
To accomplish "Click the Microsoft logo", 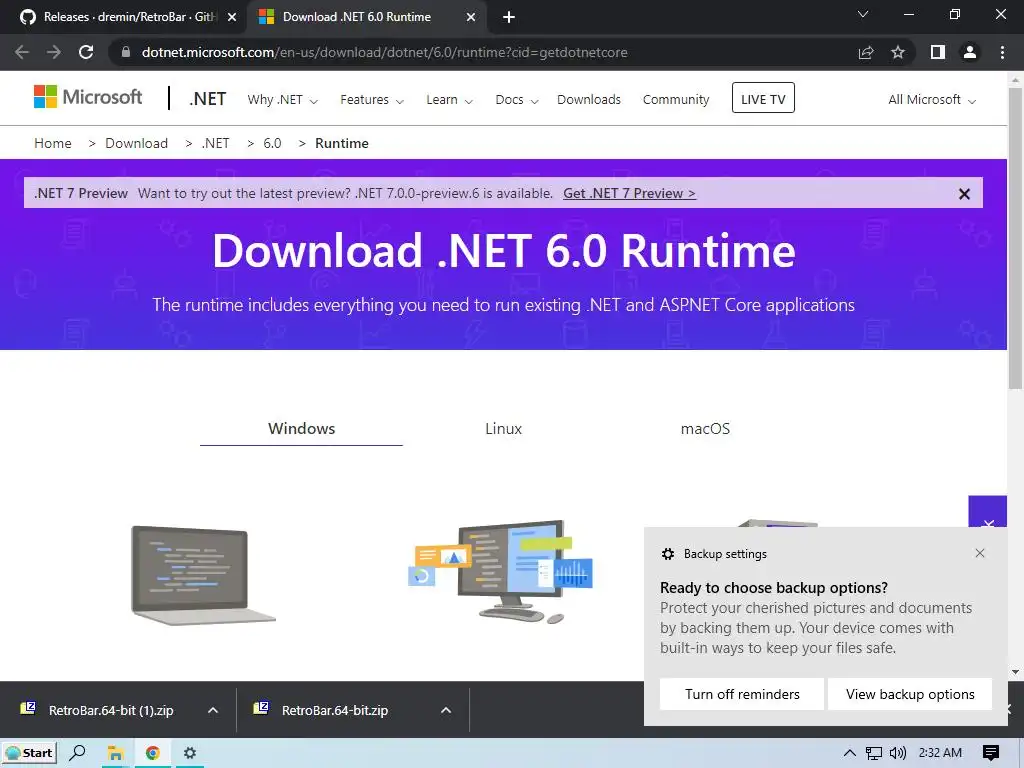I will 88,97.
